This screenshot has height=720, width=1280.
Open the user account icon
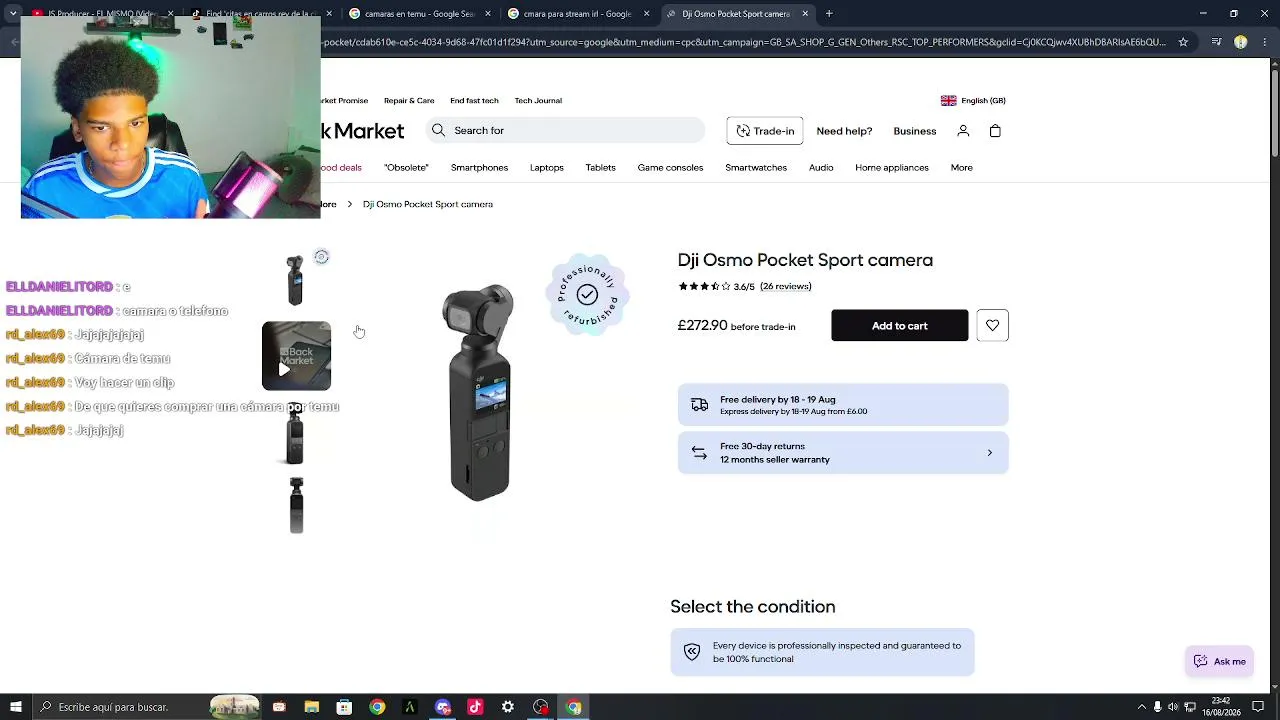coord(963,131)
